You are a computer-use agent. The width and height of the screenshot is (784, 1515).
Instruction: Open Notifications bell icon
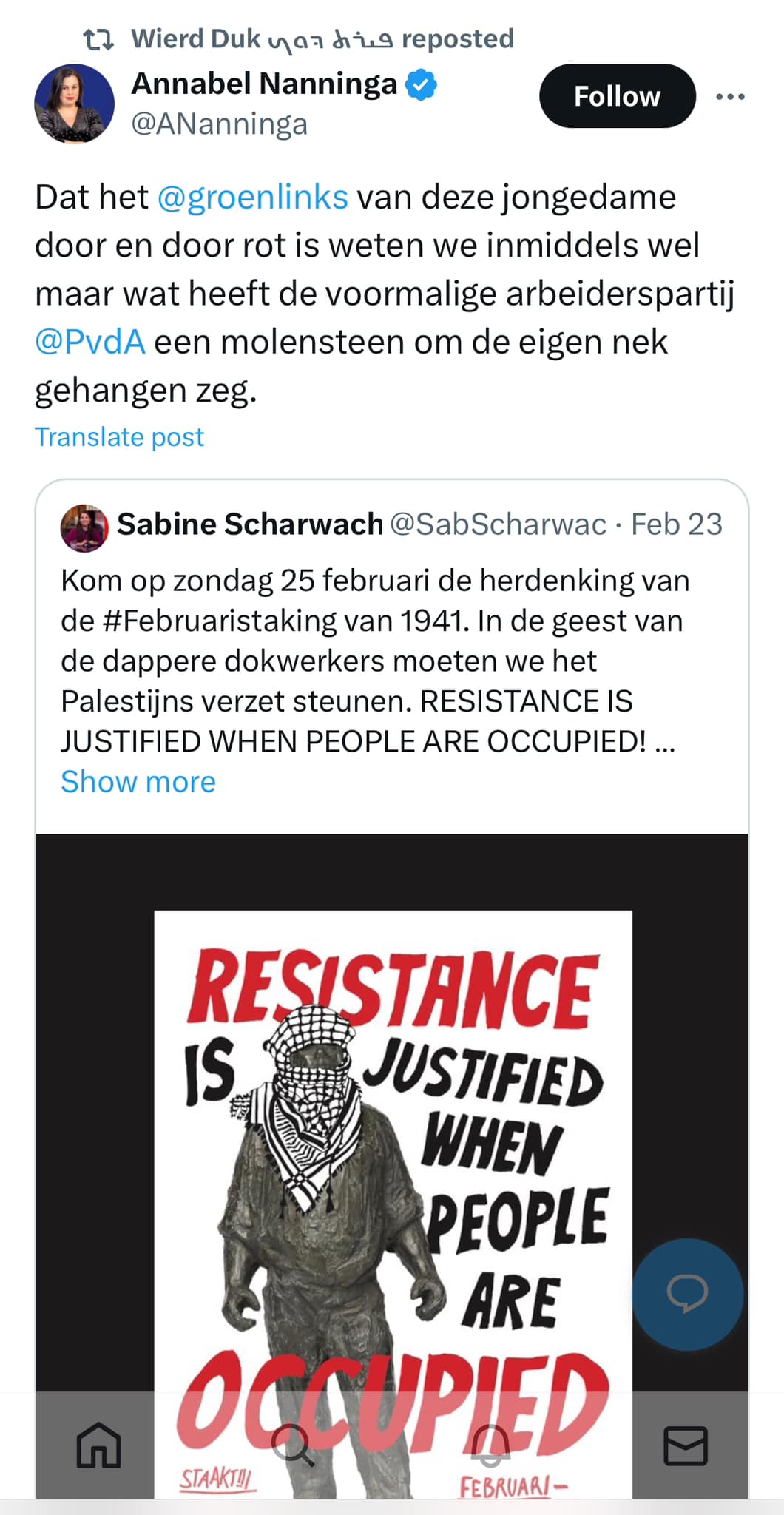490,1445
